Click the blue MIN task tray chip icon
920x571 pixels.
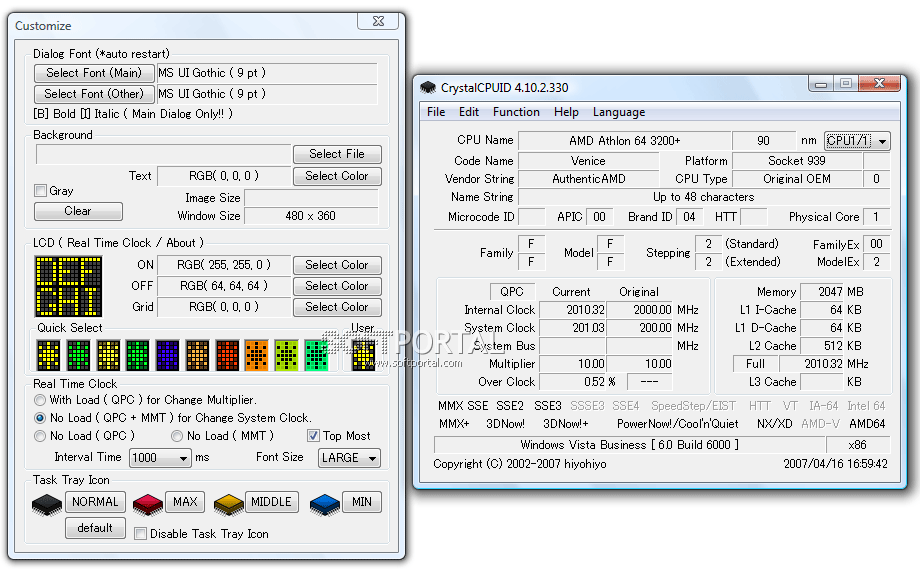pos(325,503)
